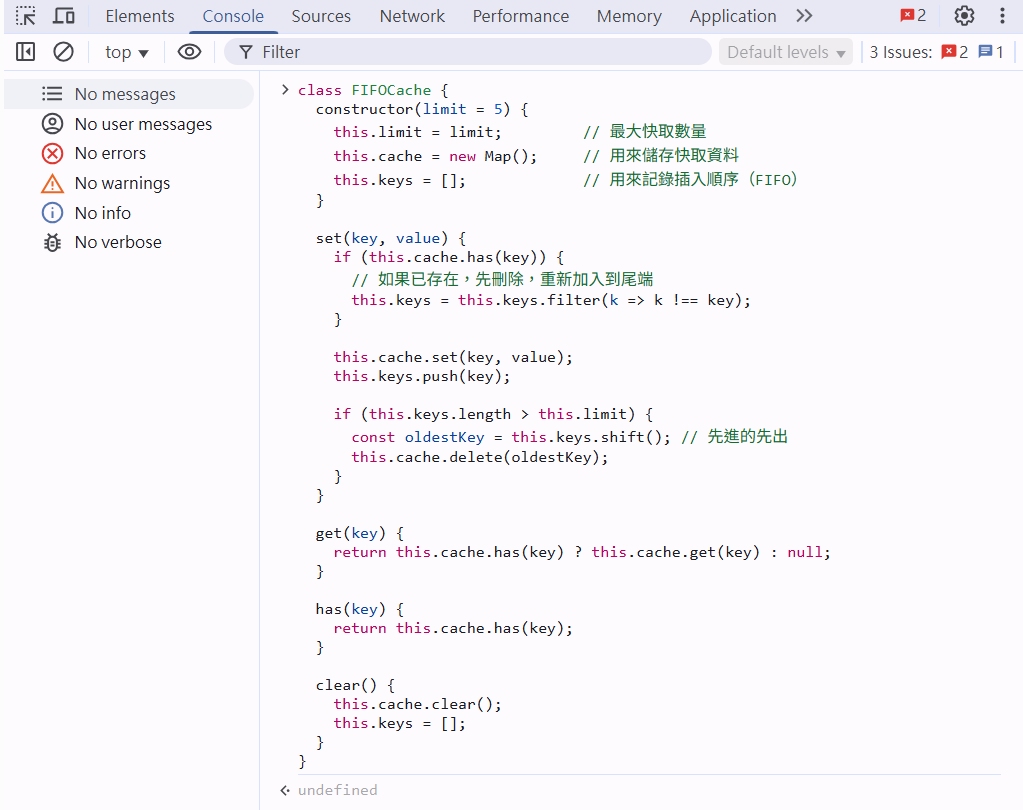
Task: Click the red error circle icon
Action: 52,153
